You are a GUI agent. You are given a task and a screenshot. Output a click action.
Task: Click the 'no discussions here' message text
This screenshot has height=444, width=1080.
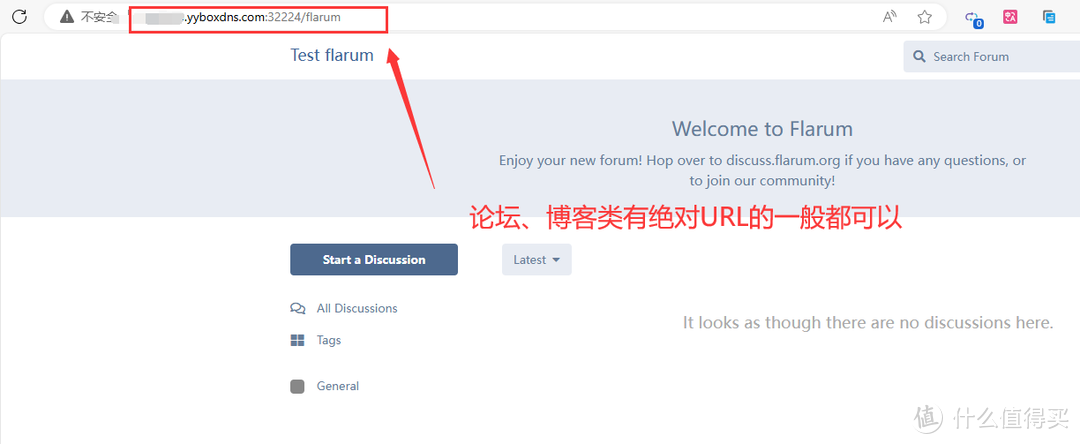(x=868, y=322)
